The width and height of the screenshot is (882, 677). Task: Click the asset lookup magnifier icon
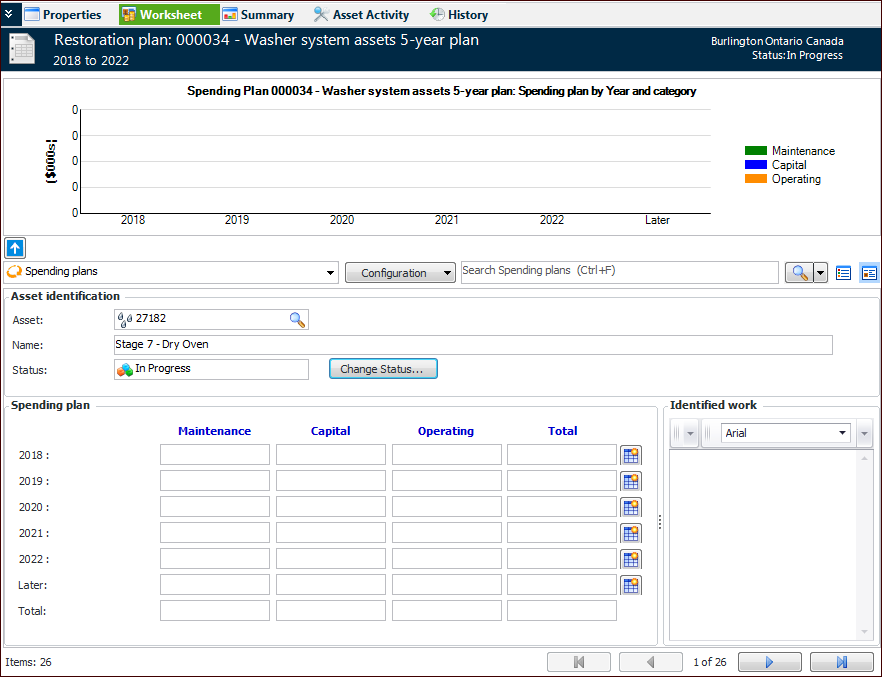click(x=297, y=319)
